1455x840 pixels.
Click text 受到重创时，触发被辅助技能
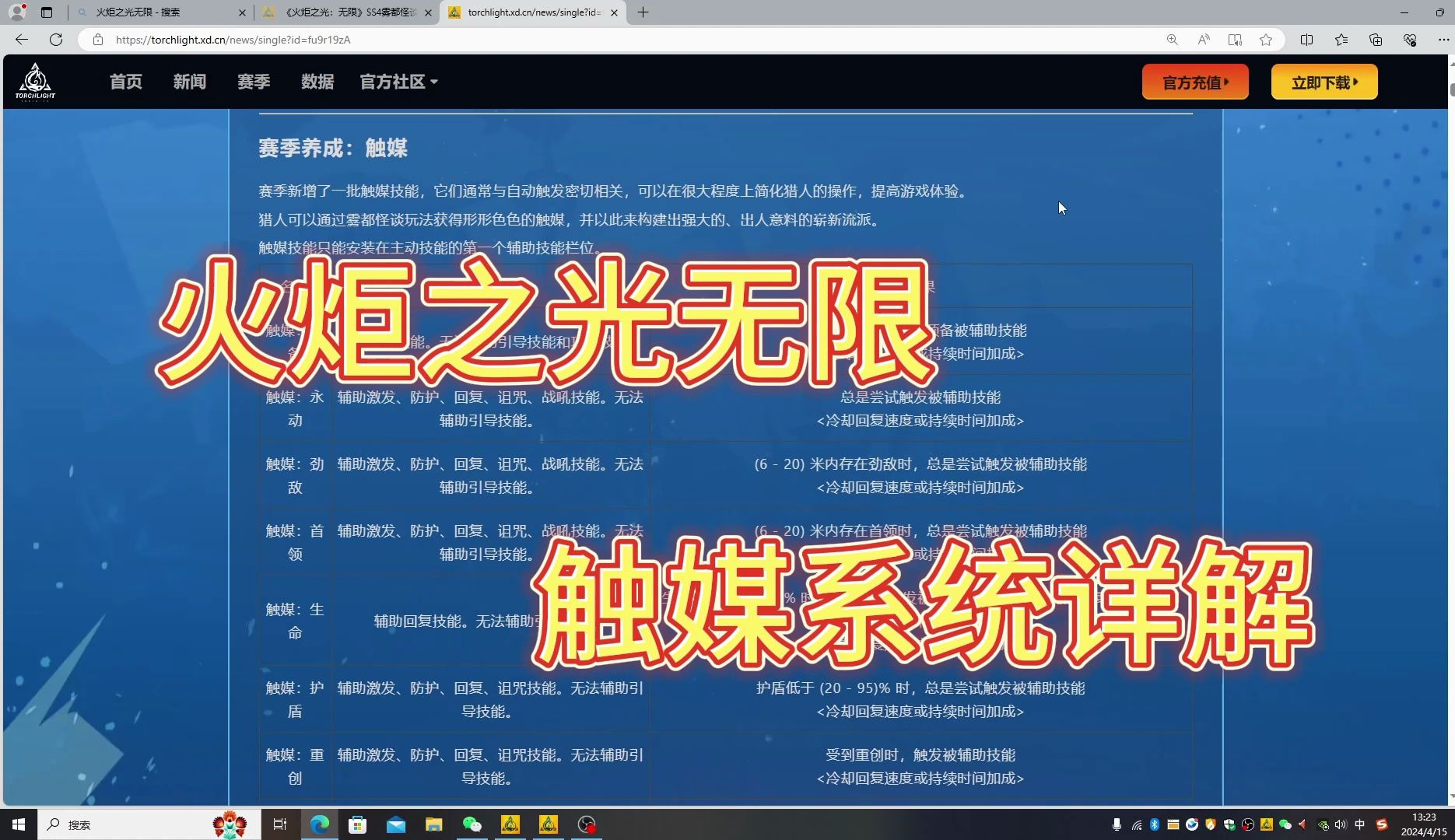coord(920,755)
